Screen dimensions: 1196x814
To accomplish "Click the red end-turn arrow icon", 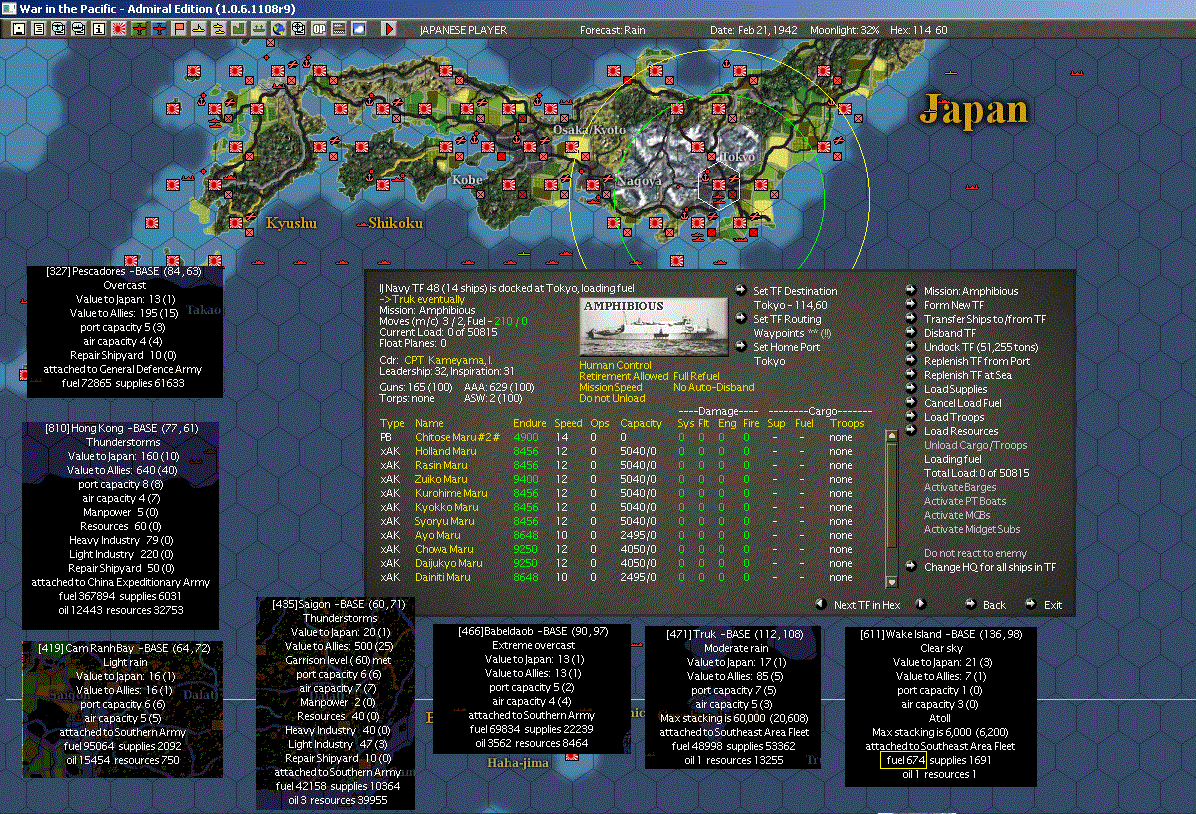I will pyautogui.click(x=389, y=29).
